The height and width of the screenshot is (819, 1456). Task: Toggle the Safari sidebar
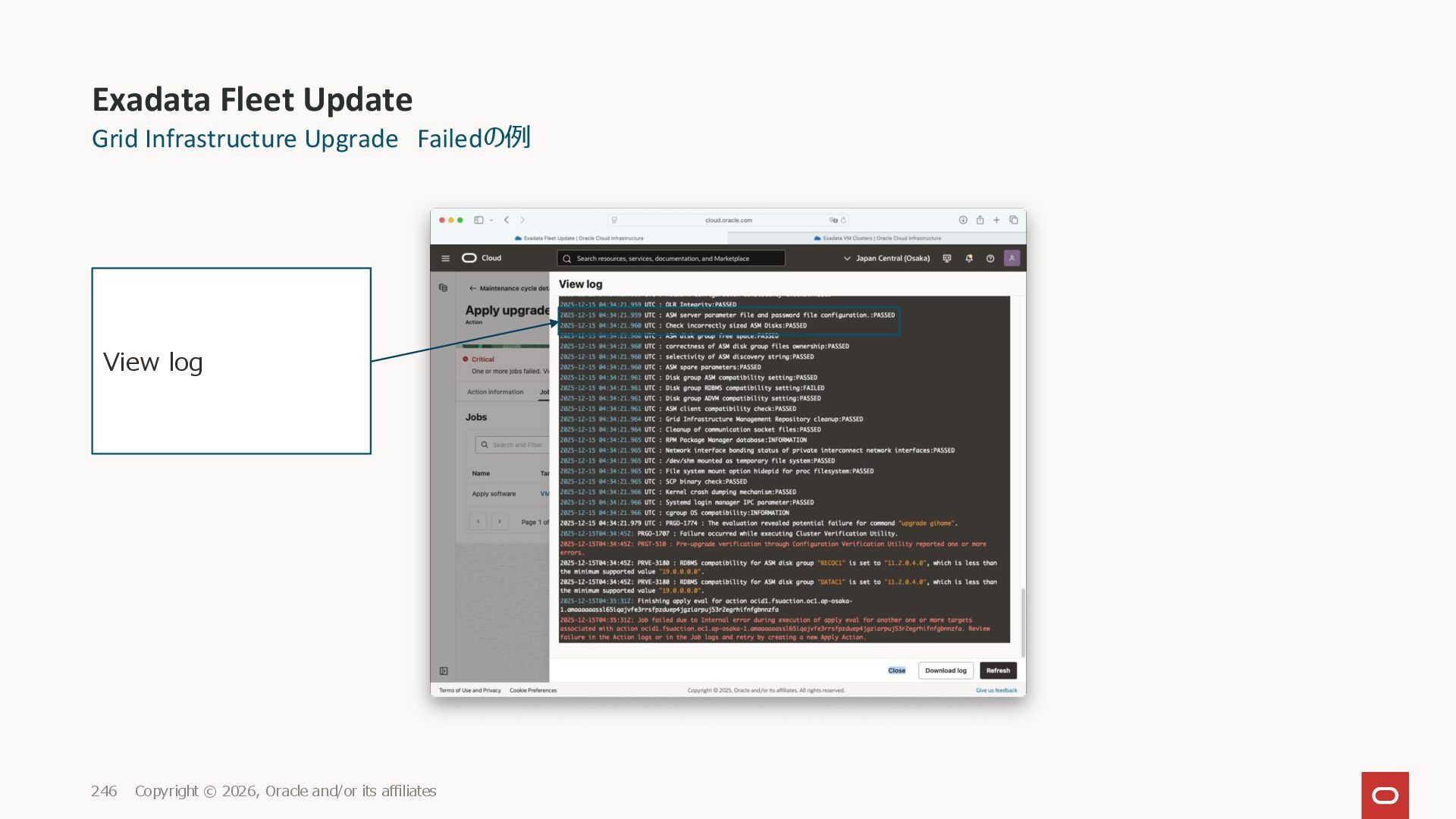[x=479, y=220]
